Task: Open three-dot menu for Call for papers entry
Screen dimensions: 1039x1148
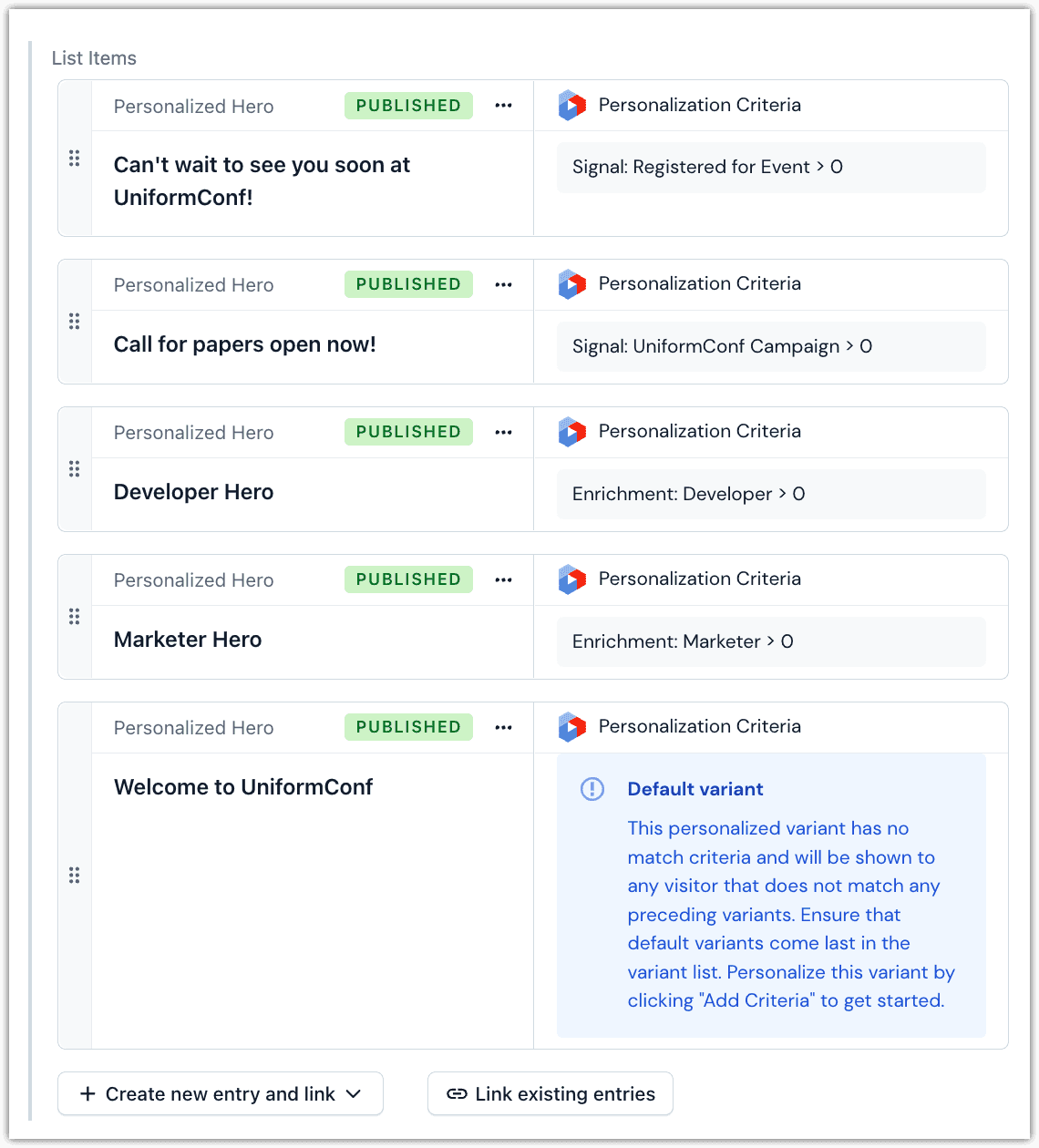Action: tap(503, 284)
